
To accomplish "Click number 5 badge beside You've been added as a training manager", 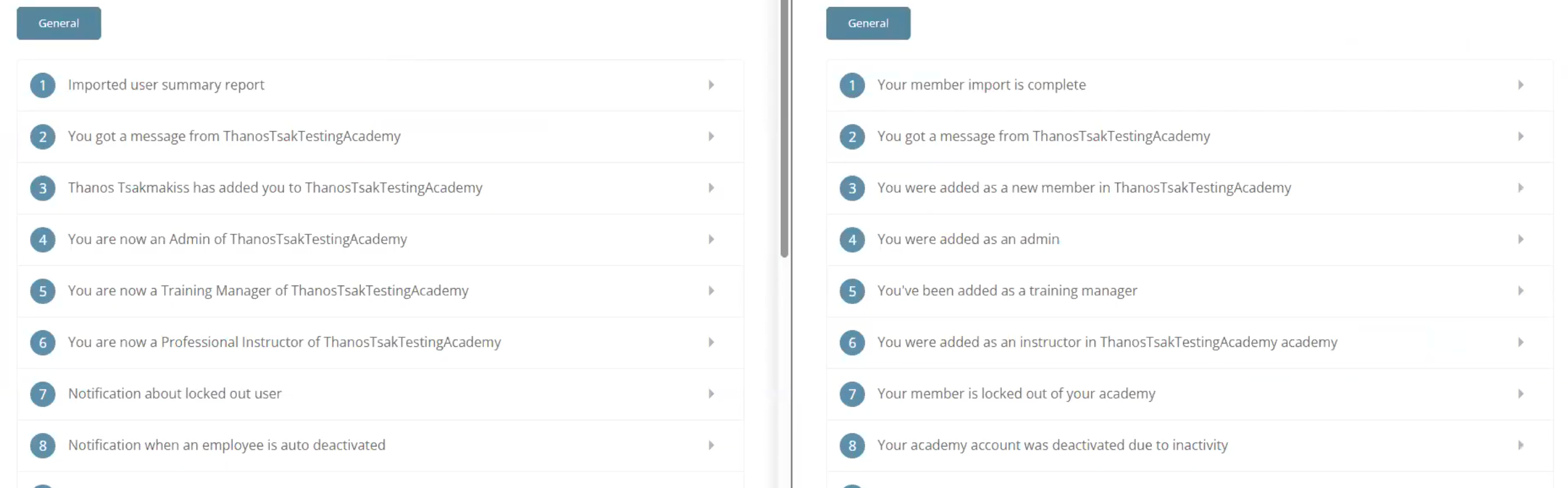I will coord(852,291).
